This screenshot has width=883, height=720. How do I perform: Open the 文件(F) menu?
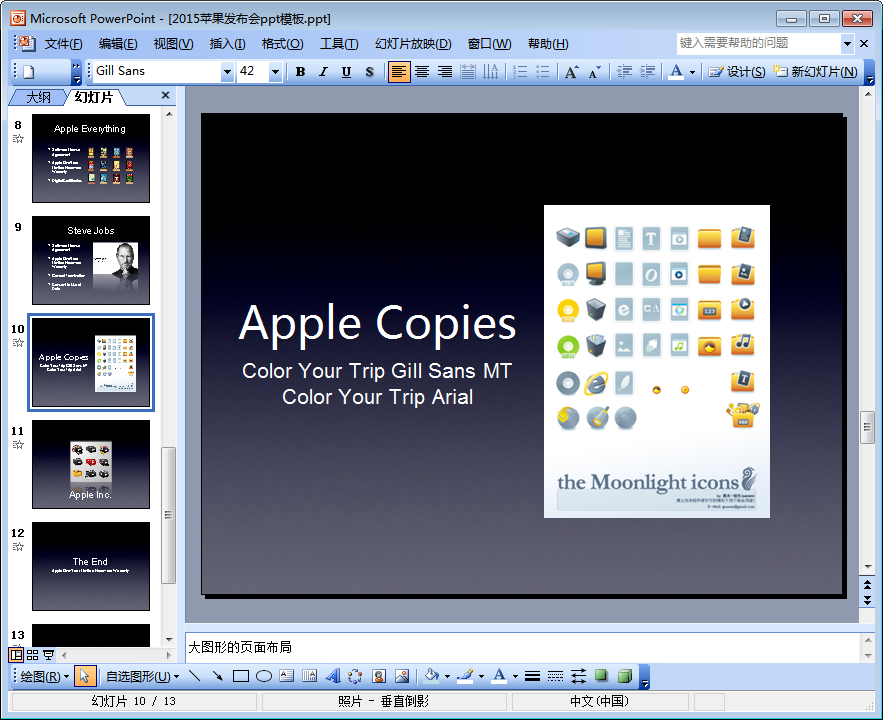coord(63,44)
